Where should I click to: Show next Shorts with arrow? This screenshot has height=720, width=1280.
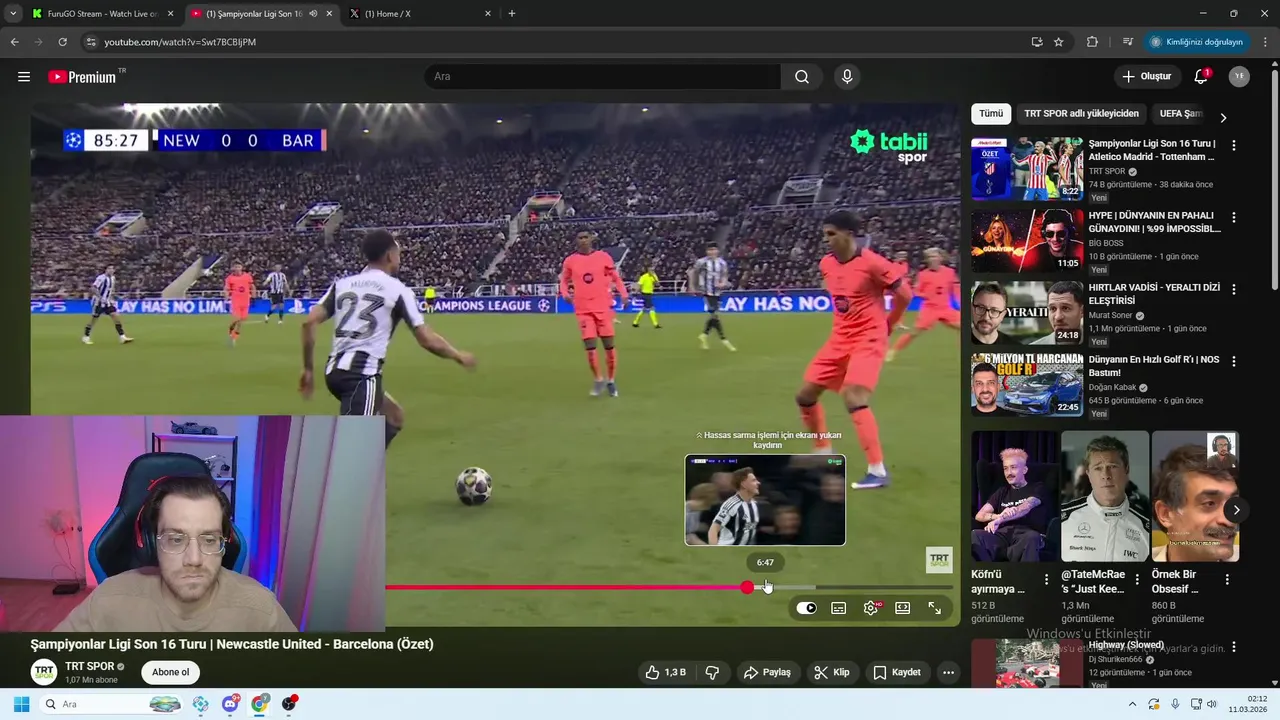pos(1236,510)
